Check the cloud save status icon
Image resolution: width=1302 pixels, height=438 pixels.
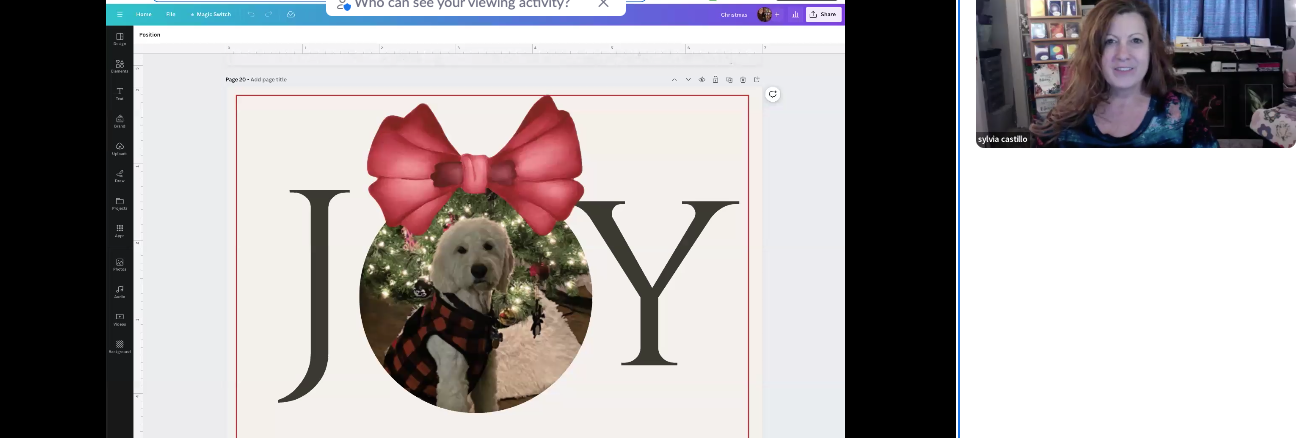291,14
